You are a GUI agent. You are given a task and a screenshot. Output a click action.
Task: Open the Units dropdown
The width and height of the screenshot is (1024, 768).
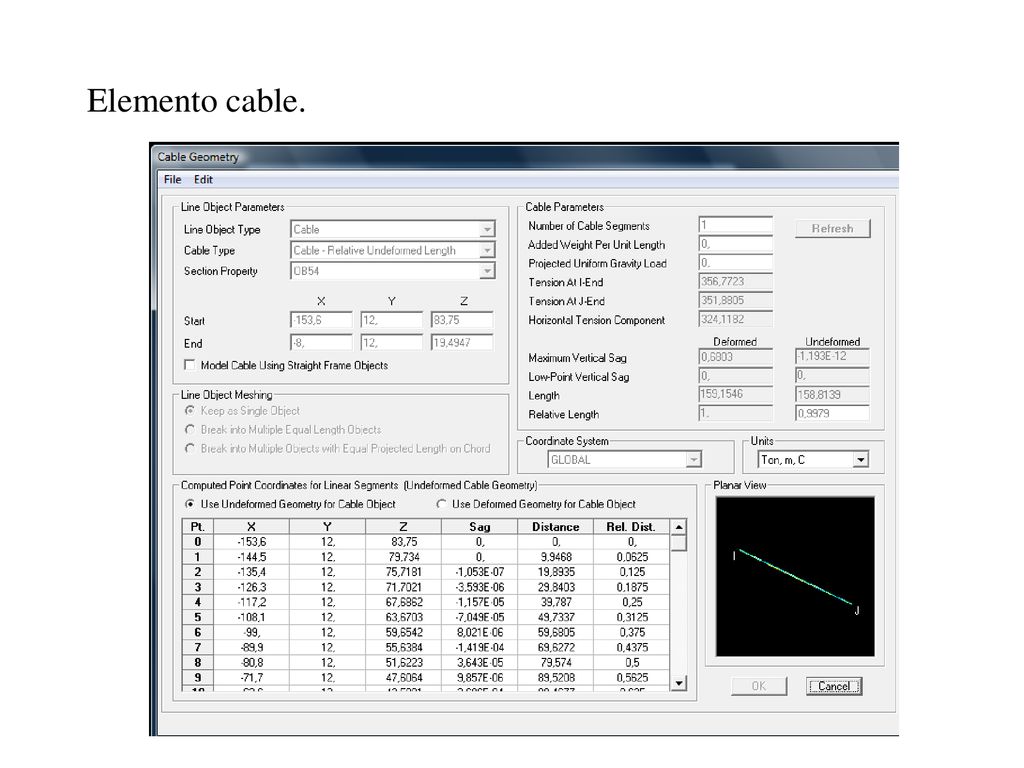(861, 460)
